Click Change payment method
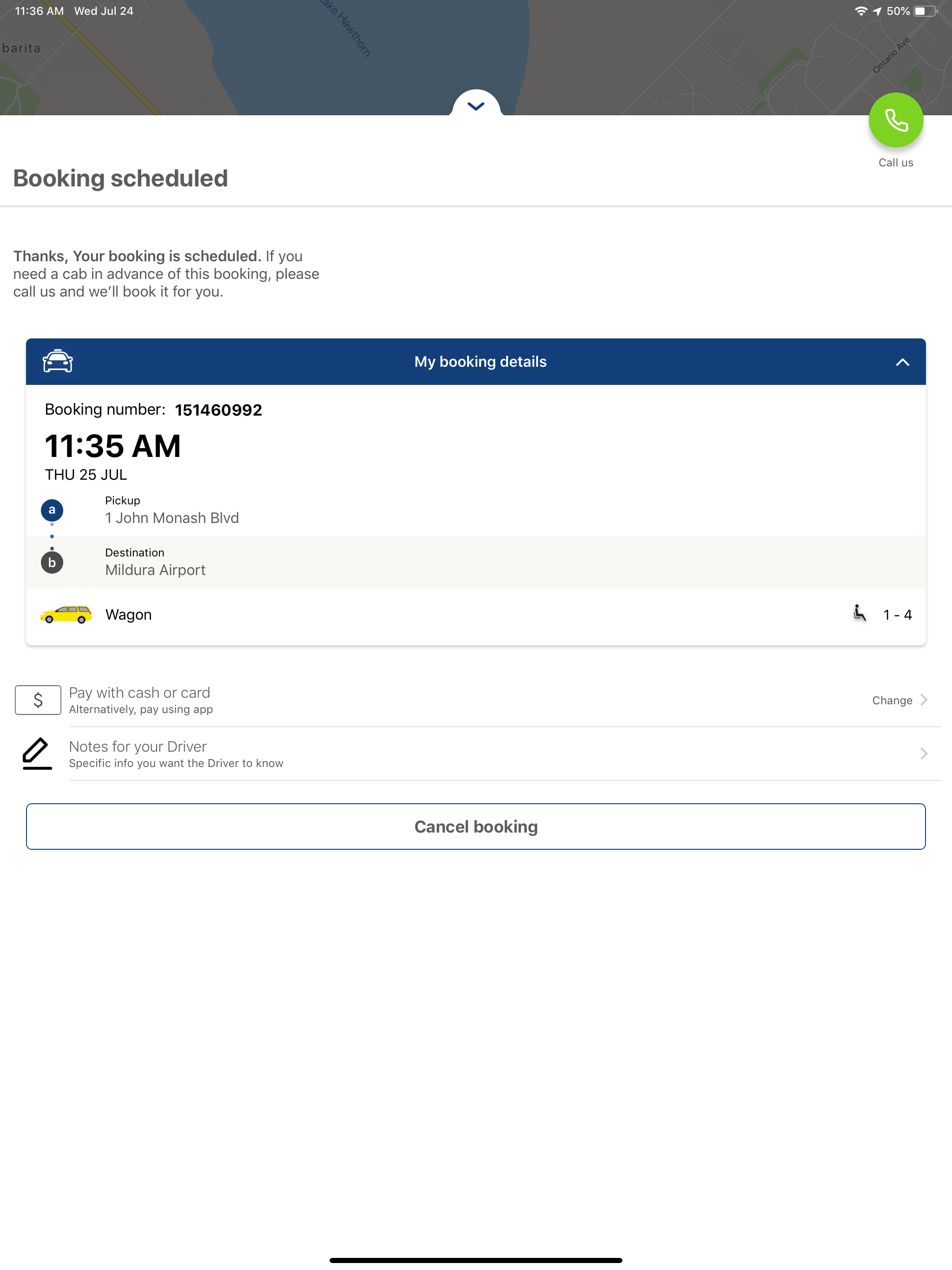This screenshot has height=1270, width=952. point(899,700)
